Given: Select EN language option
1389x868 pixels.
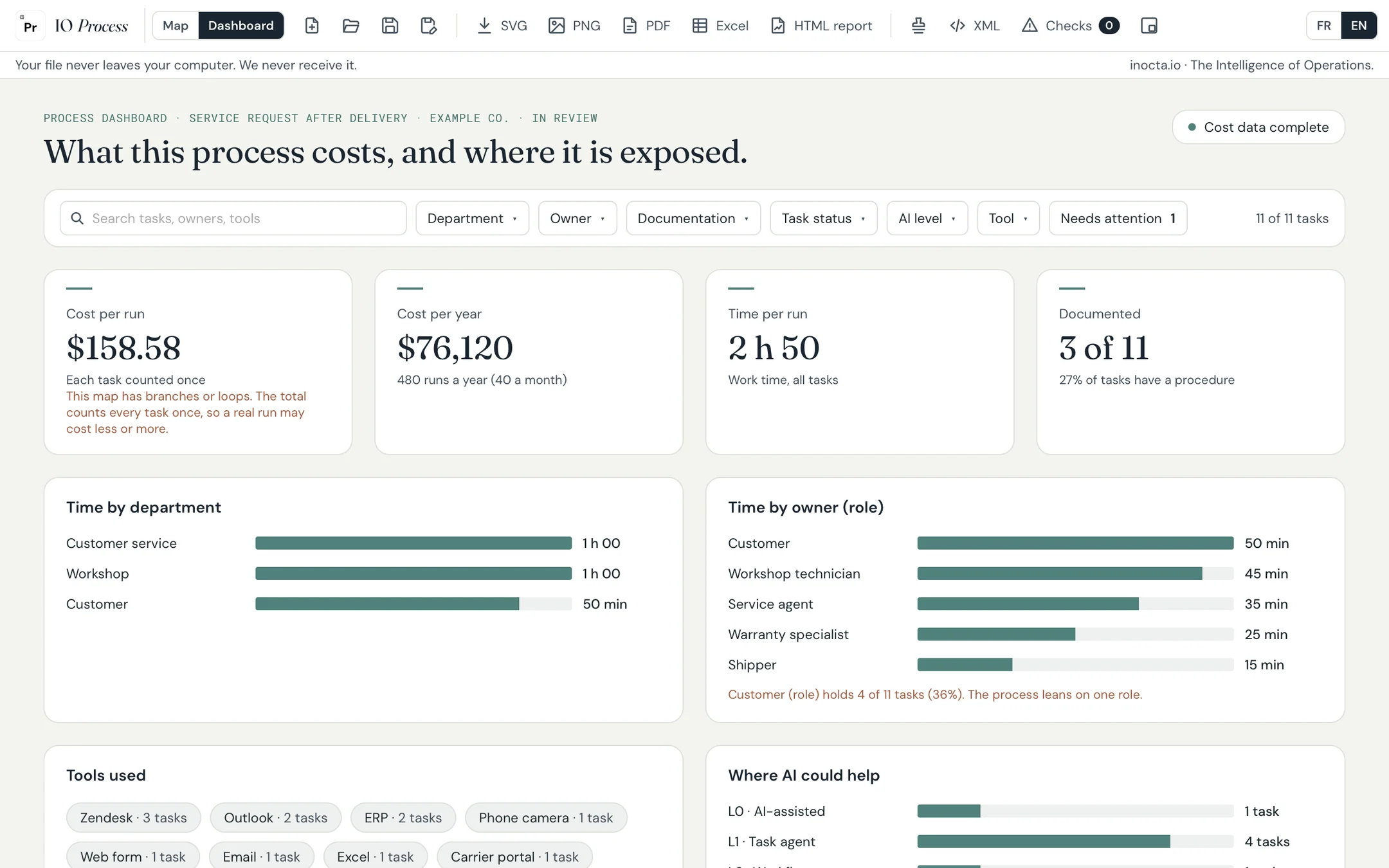Looking at the screenshot, I should [1359, 26].
